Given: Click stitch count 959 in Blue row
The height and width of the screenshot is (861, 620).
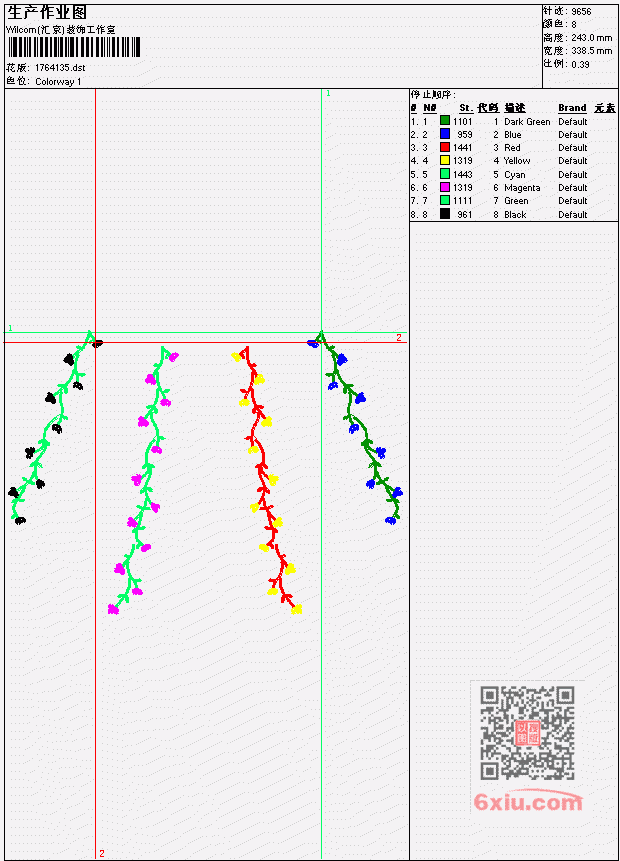Looking at the screenshot, I should tap(465, 135).
